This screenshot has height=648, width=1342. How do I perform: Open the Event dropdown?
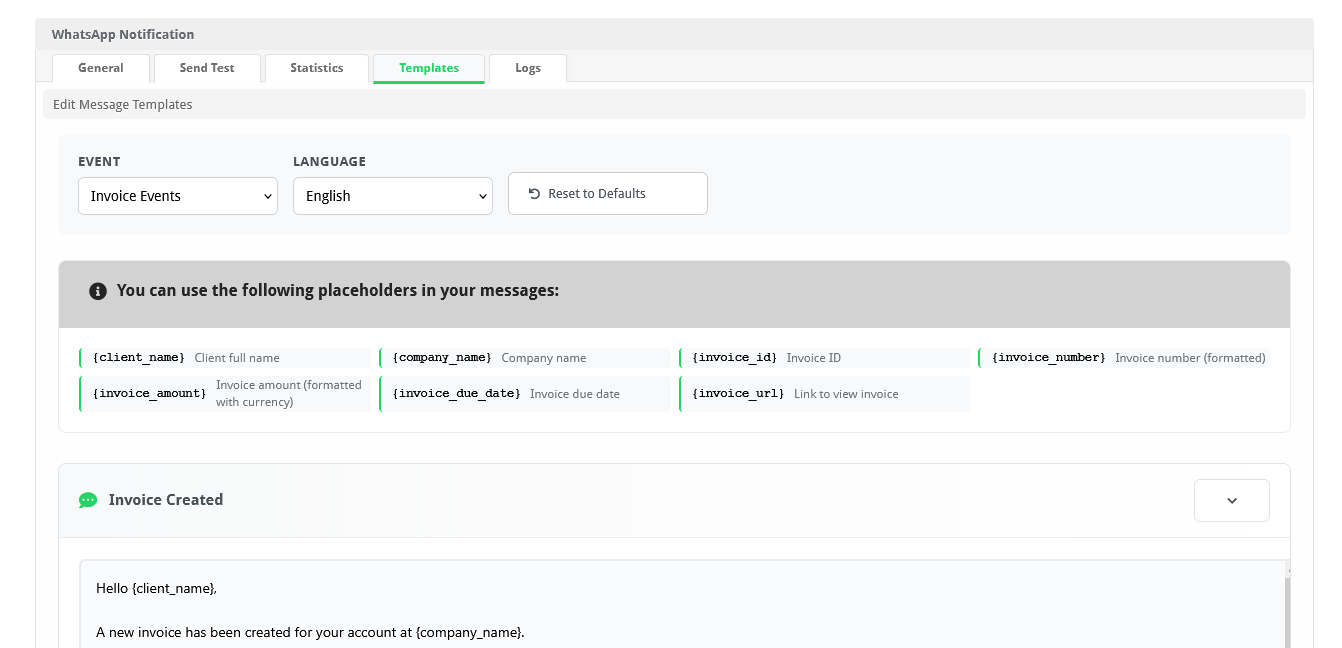click(x=178, y=196)
